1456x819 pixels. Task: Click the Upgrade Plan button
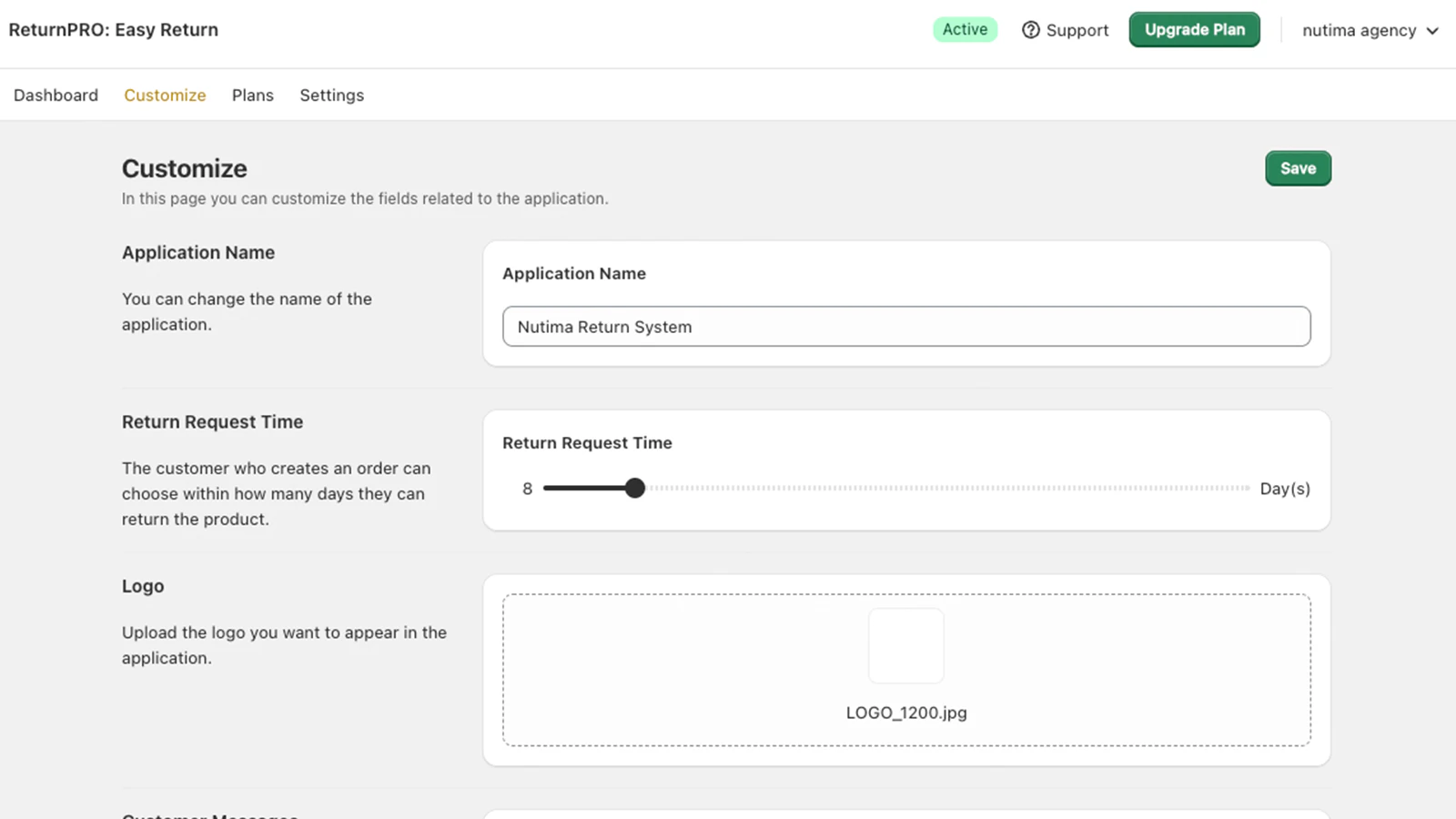pos(1194,30)
